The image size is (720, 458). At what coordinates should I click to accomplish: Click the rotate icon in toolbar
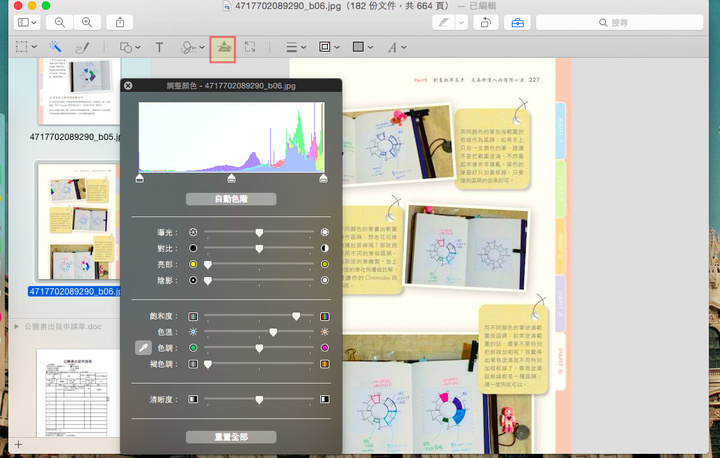tap(485, 22)
